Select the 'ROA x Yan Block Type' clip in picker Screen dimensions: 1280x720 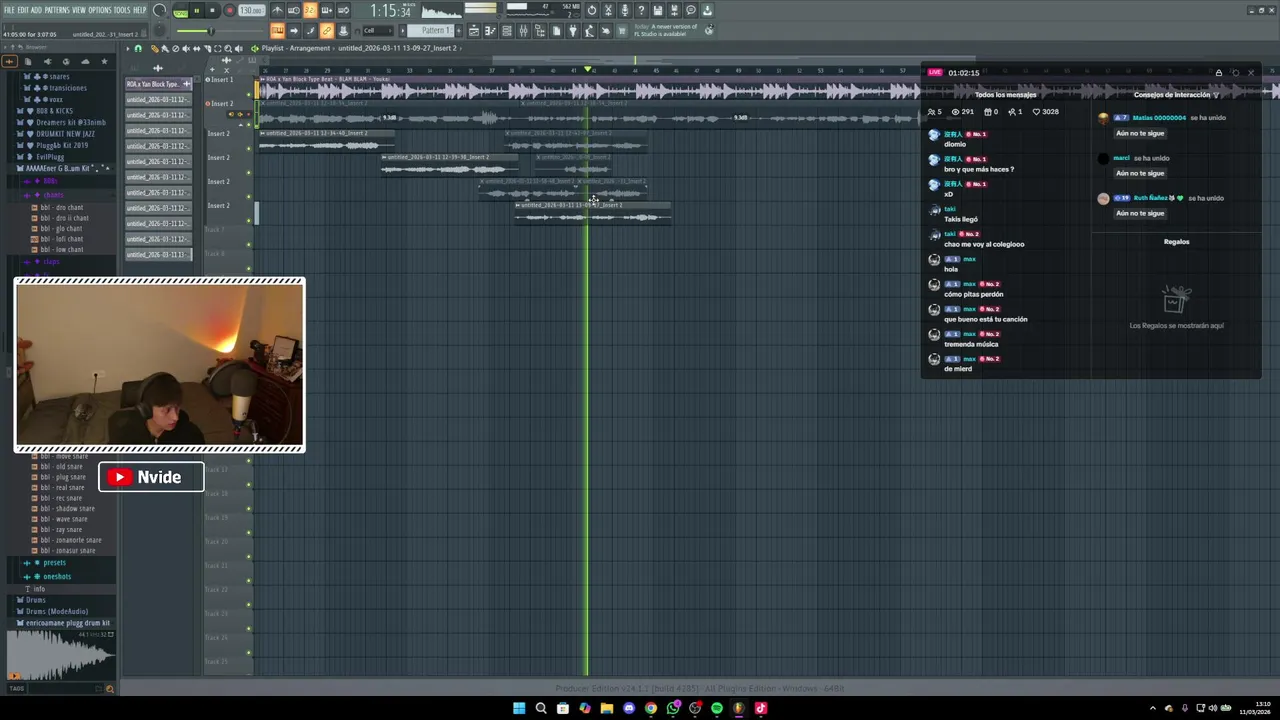click(x=158, y=84)
